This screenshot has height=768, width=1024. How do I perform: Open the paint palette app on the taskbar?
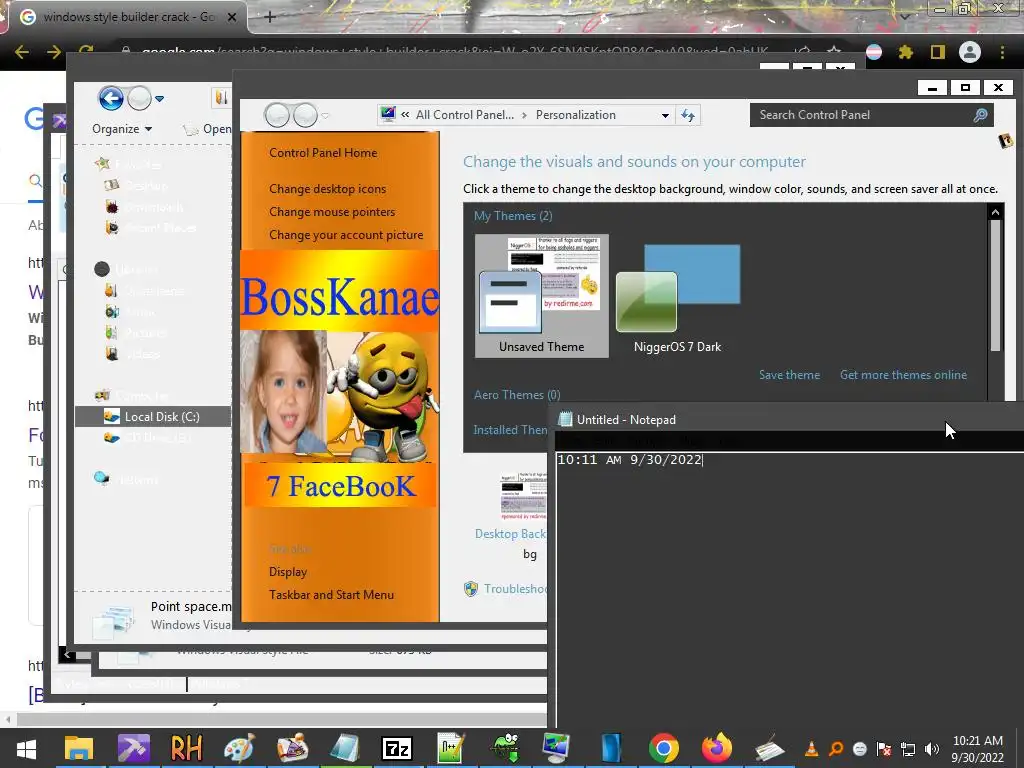point(239,748)
